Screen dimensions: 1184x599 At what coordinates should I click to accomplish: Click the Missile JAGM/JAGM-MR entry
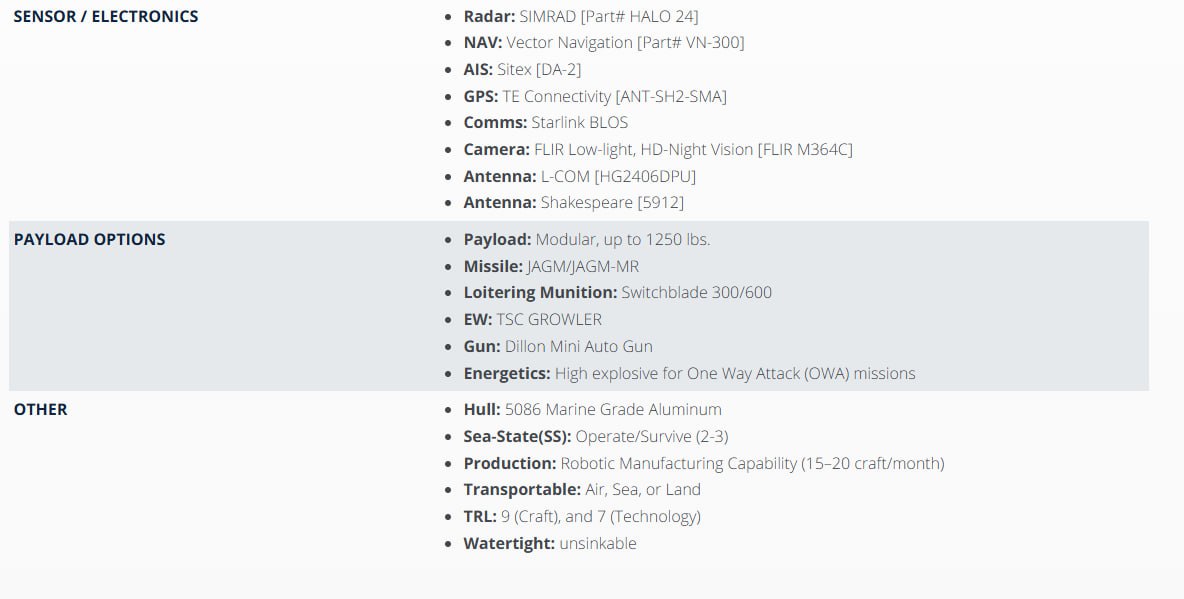pyautogui.click(x=551, y=266)
